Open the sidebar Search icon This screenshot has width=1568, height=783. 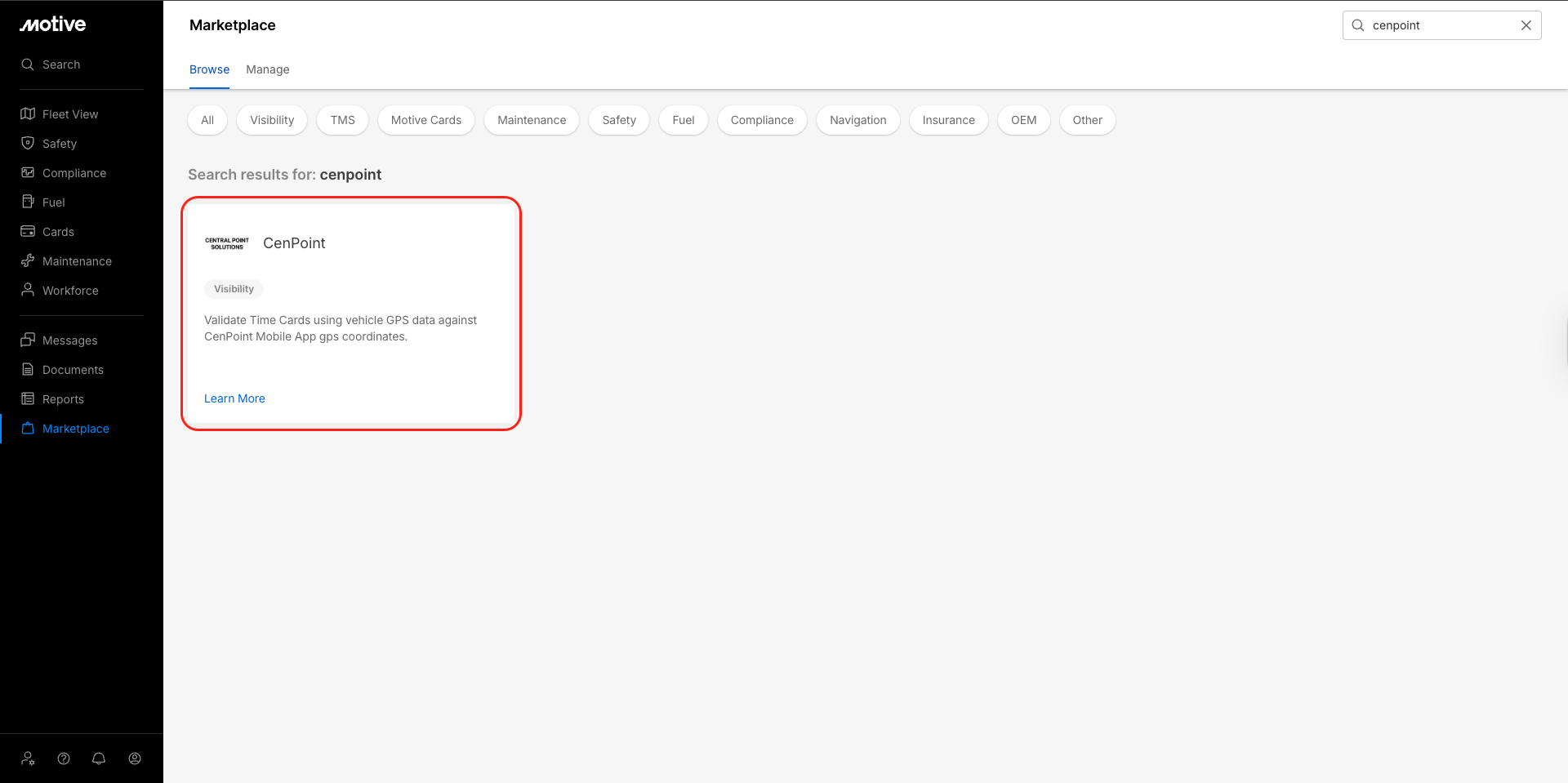[x=28, y=65]
